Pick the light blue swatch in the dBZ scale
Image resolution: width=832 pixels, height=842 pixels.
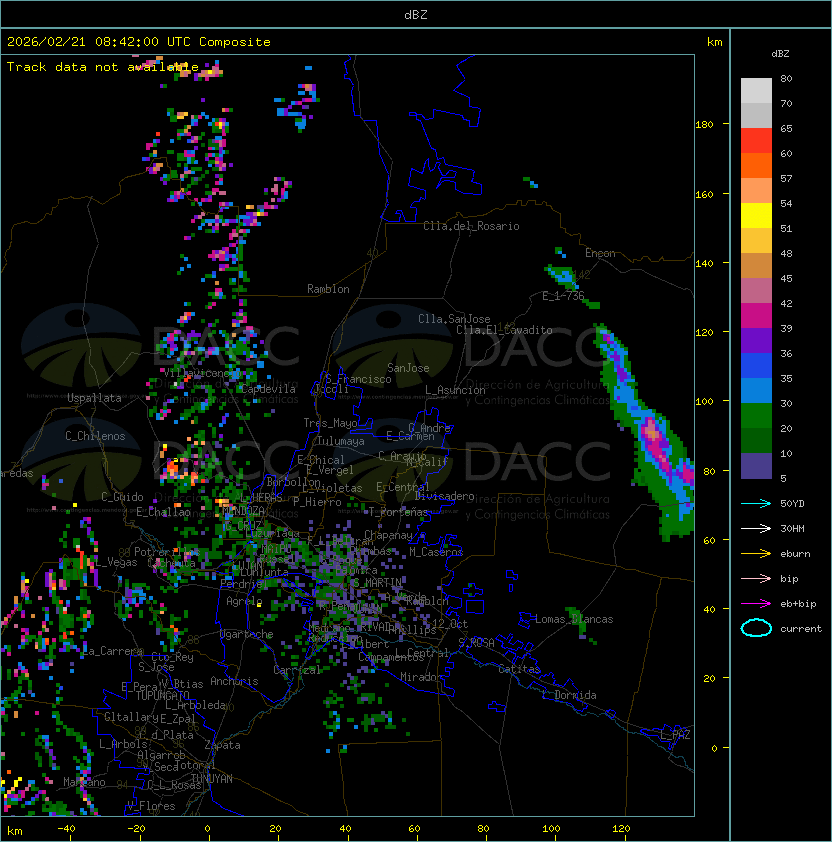click(x=756, y=390)
